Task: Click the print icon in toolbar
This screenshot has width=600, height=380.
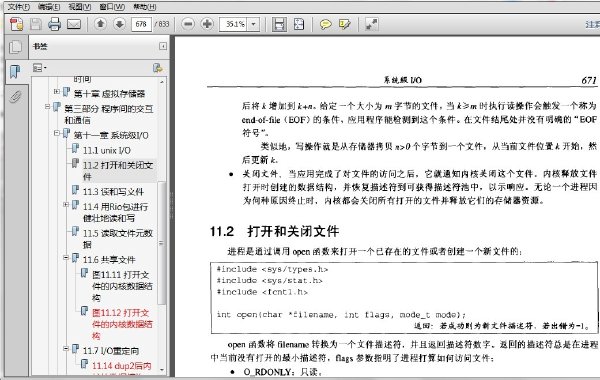Action: [54, 24]
